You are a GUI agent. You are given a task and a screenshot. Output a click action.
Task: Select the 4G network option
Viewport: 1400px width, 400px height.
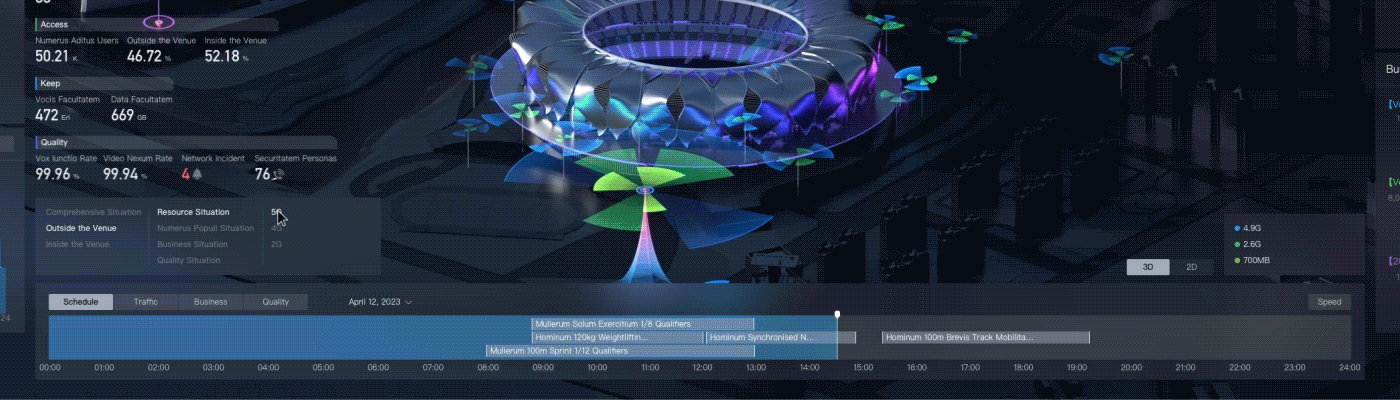[276, 228]
